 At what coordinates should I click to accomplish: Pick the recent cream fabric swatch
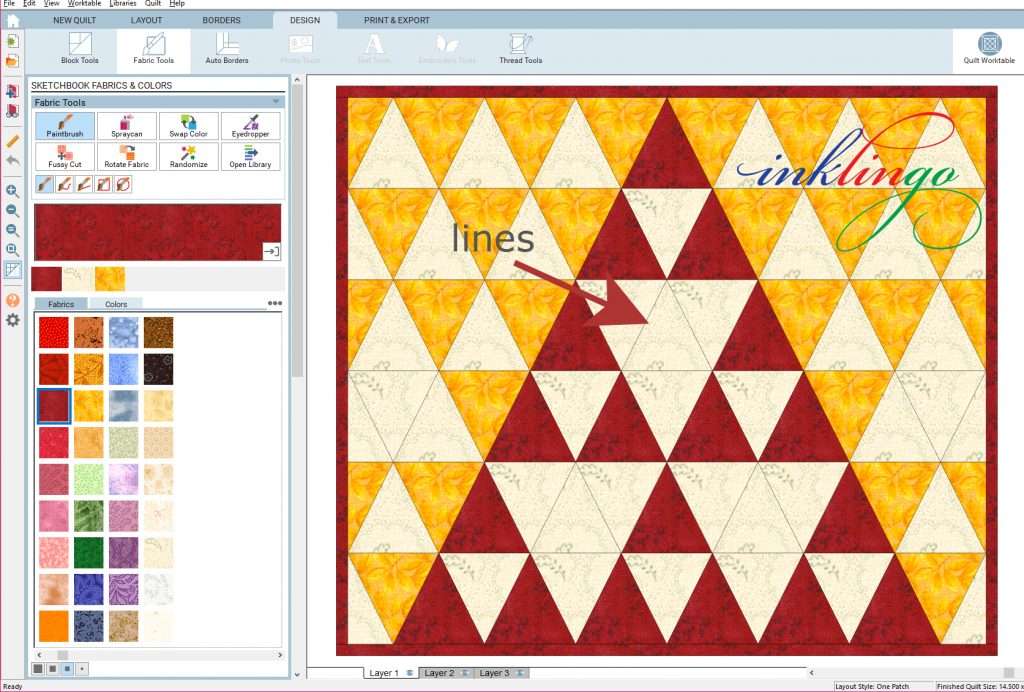78,279
